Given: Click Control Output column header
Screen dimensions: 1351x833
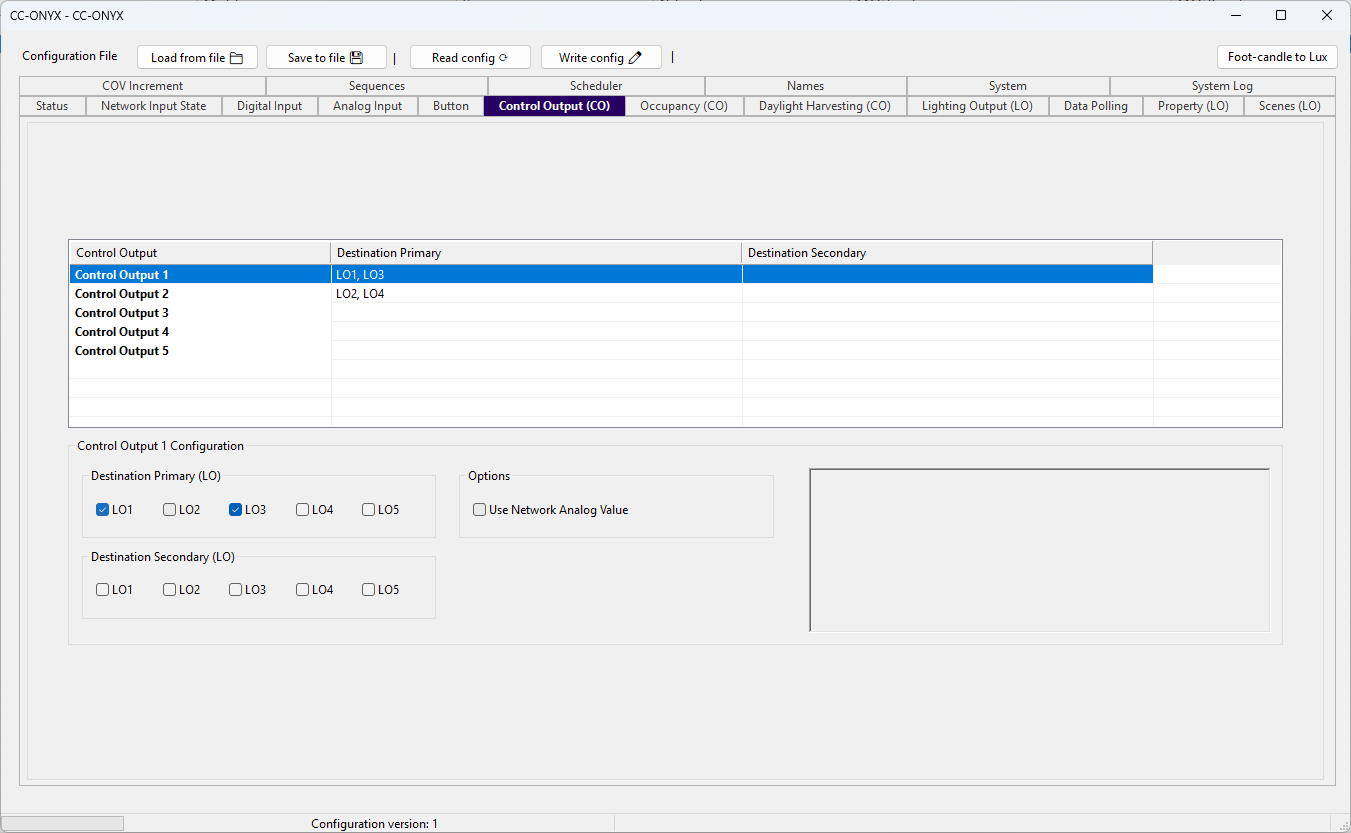Looking at the screenshot, I should [x=200, y=253].
